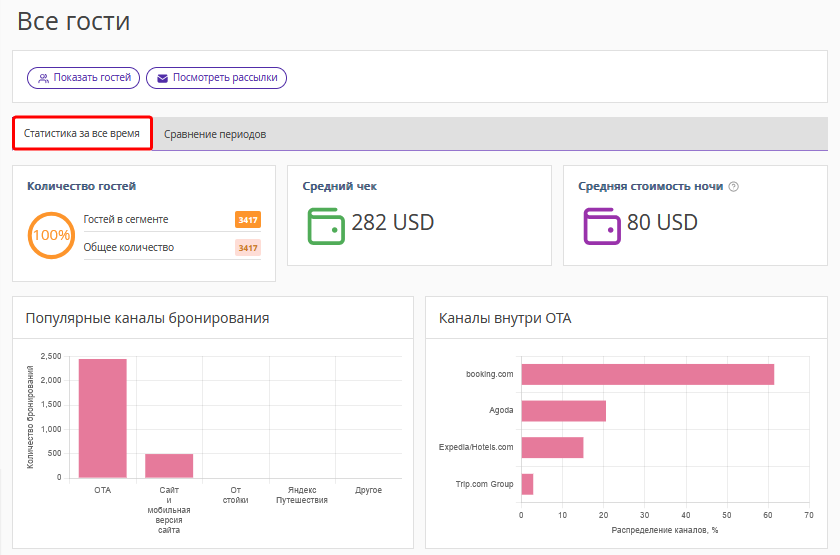Click the orange 100% circle indicator
The image size is (840, 555).
coord(51,236)
